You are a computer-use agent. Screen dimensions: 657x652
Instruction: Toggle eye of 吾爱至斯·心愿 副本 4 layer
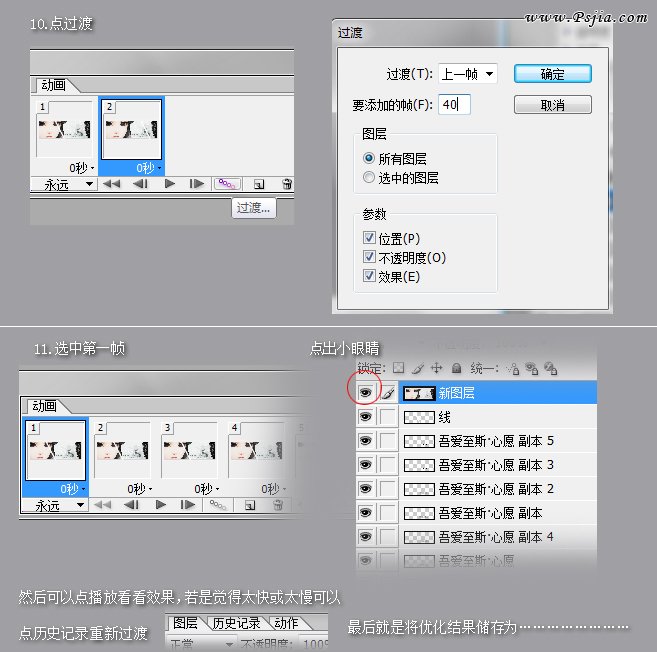[366, 537]
